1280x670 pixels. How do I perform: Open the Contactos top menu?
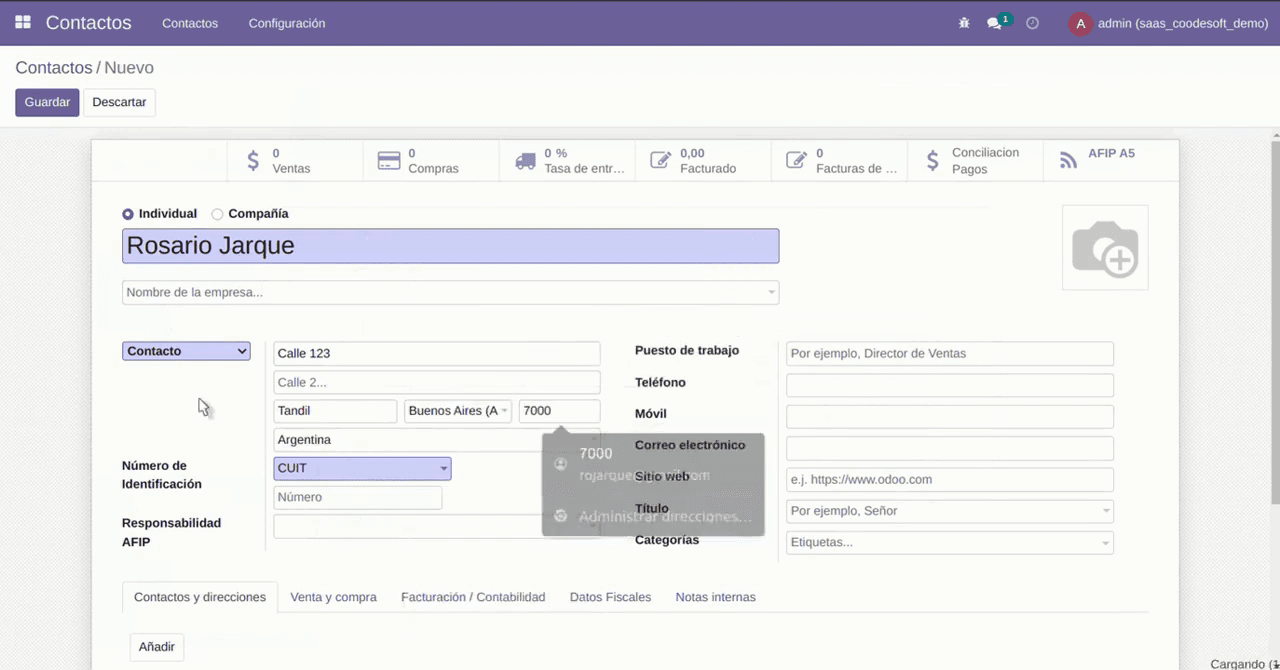(x=190, y=23)
